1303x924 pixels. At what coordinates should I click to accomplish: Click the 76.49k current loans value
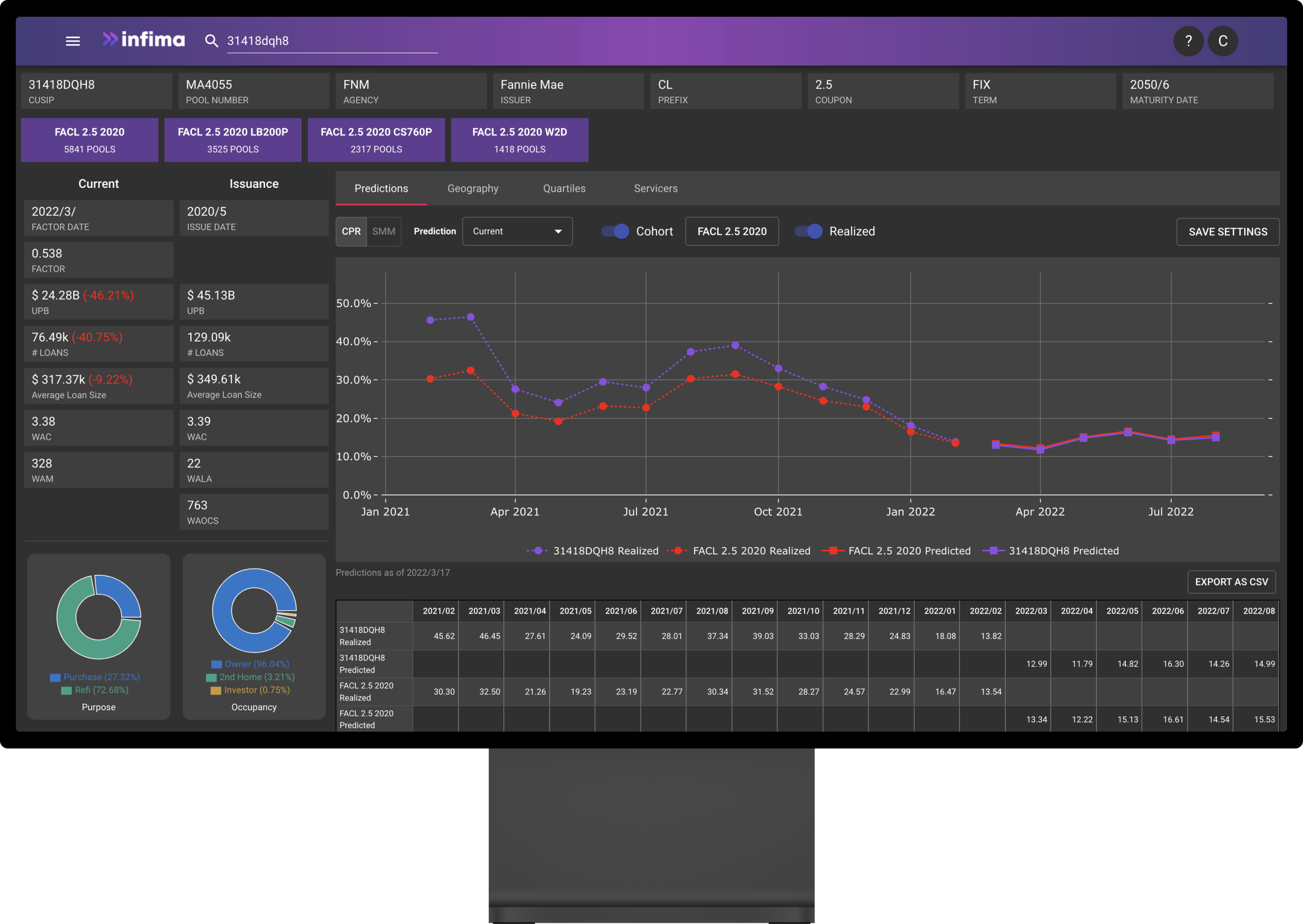(x=50, y=338)
